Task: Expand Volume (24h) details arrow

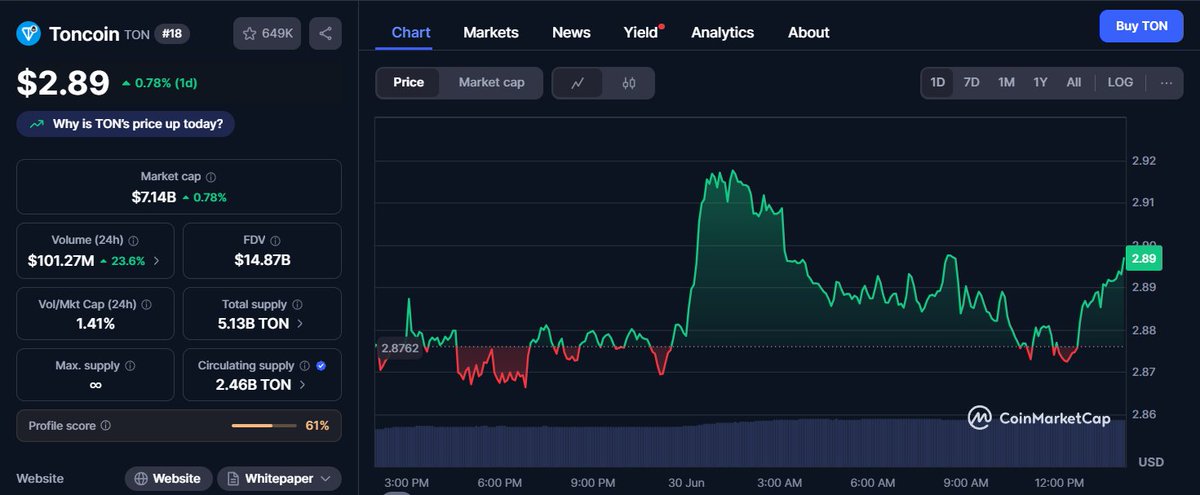Action: pyautogui.click(x=156, y=261)
